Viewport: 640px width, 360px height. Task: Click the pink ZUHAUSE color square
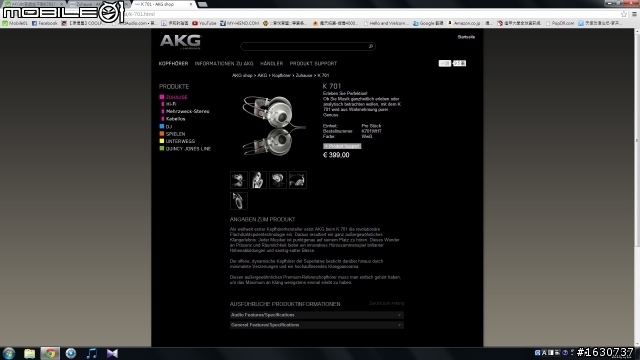[162, 97]
